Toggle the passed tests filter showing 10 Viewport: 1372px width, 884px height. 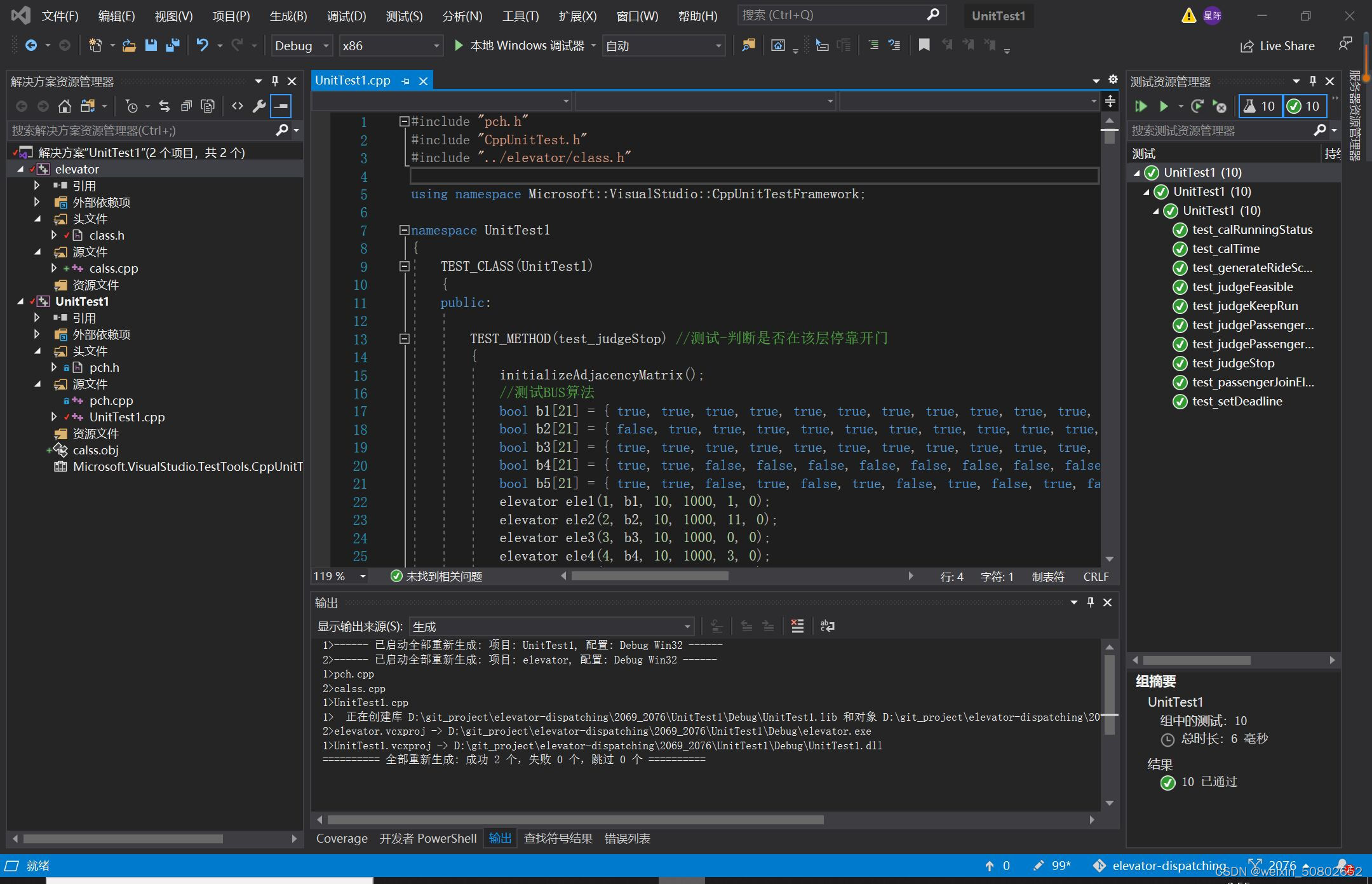click(1304, 106)
